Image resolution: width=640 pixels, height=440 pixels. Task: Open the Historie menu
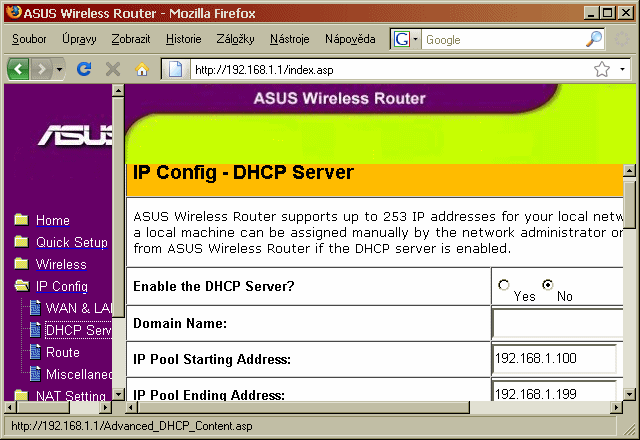click(x=183, y=39)
